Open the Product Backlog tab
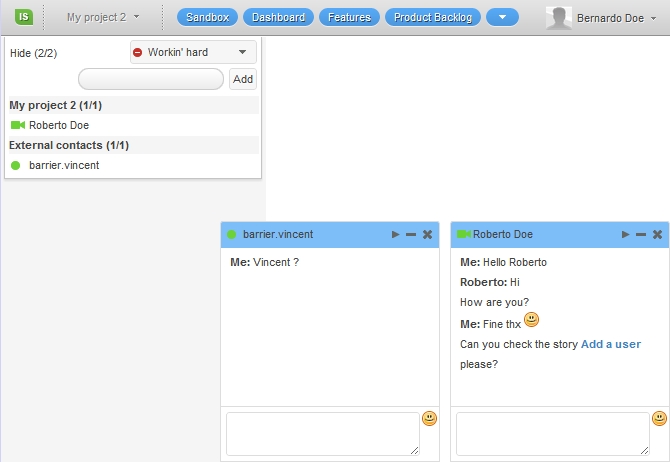 pyautogui.click(x=433, y=18)
